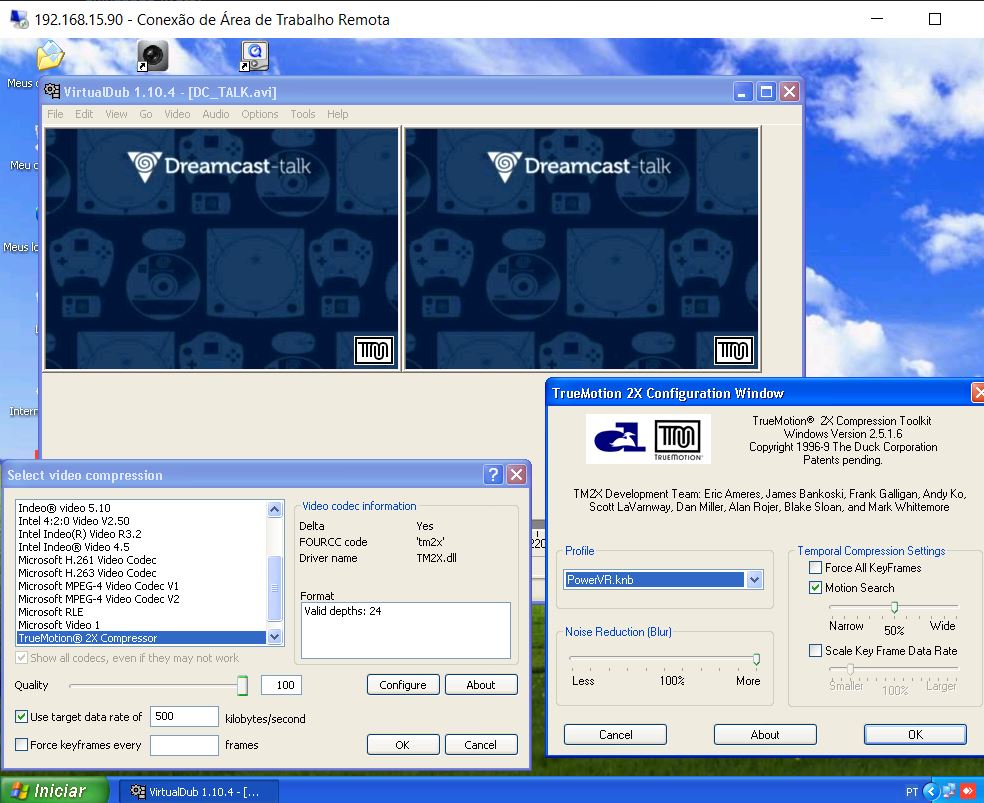Enable Scale Key Frame Data Rate checkbox

(x=815, y=651)
